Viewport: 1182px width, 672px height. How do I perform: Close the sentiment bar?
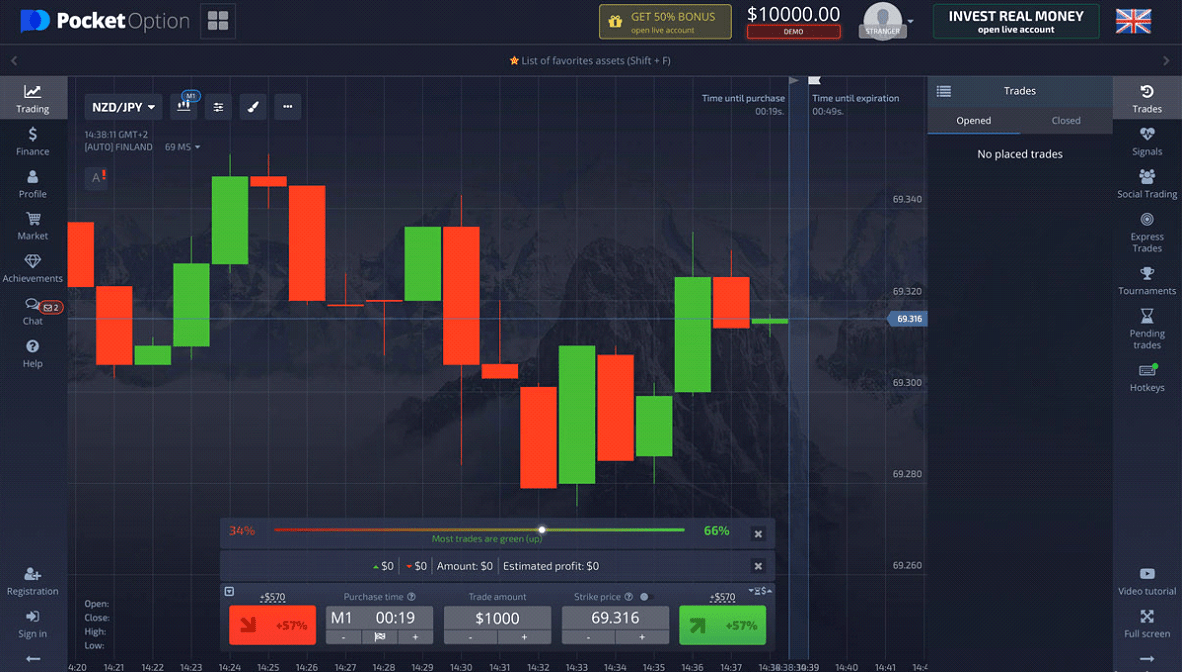(x=758, y=534)
